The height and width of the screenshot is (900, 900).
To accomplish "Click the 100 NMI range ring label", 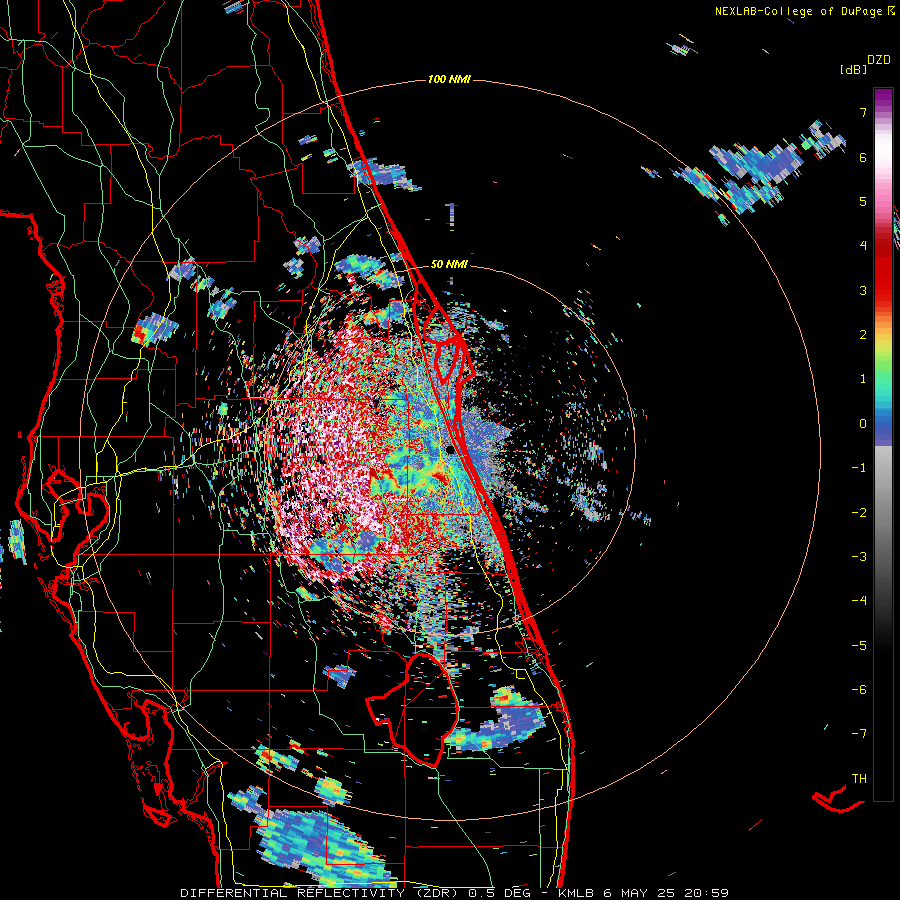I will click(449, 79).
